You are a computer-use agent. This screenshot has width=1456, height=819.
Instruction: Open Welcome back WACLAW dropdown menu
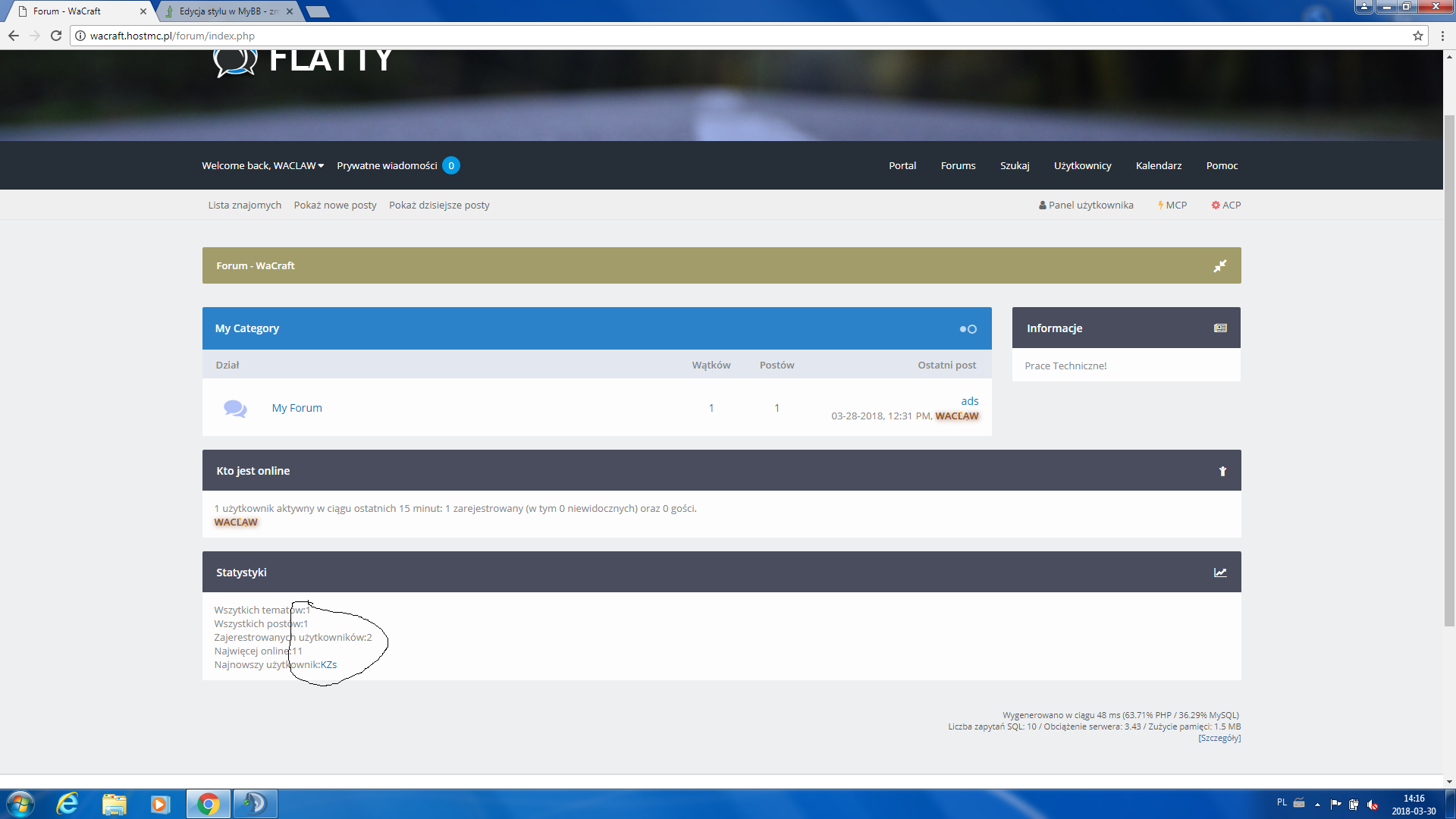(x=262, y=165)
